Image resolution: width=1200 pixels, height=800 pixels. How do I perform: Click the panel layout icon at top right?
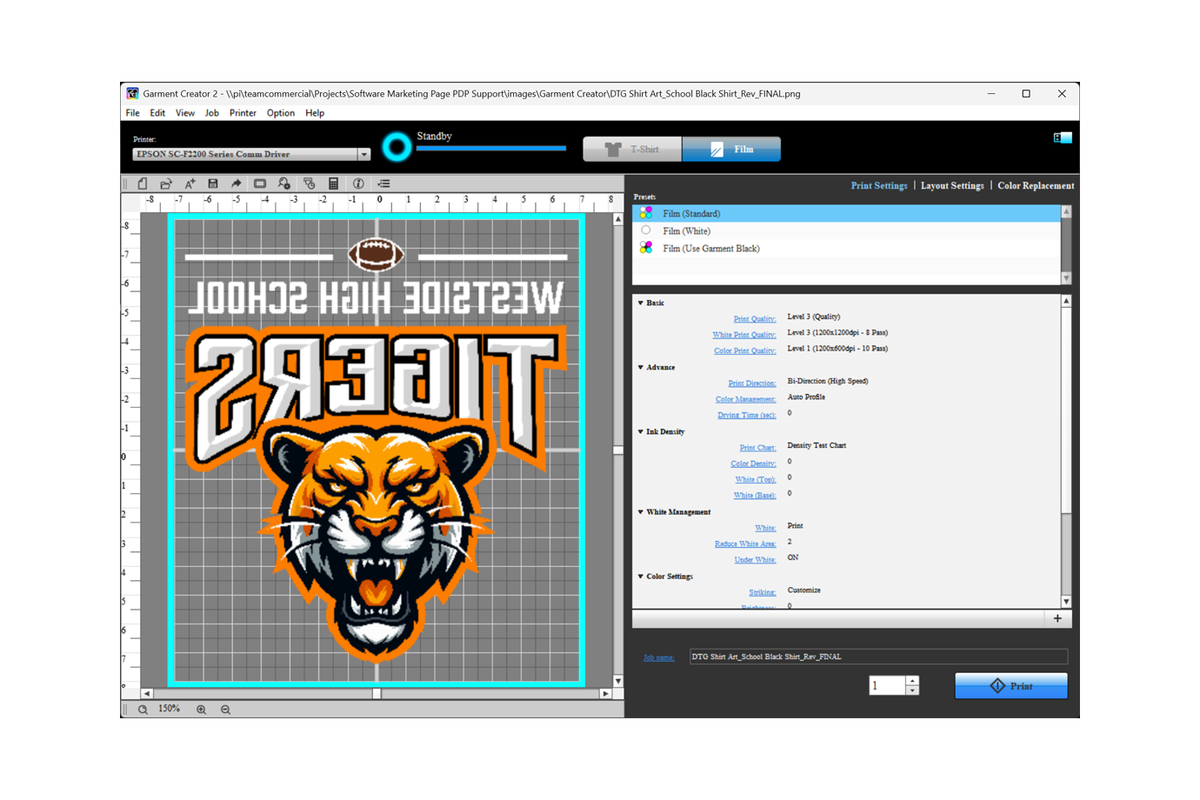coord(1063,137)
